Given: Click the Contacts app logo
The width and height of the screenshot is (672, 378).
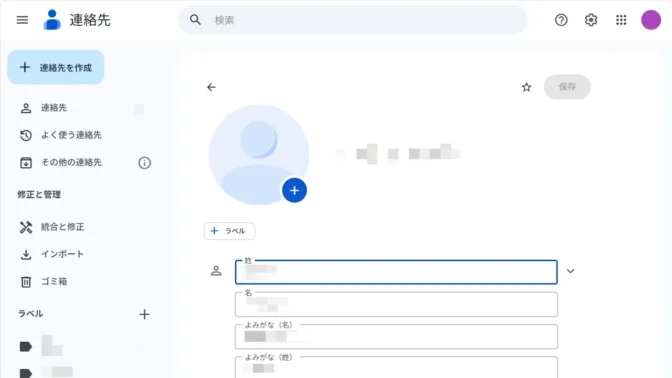Looking at the screenshot, I should (52, 20).
